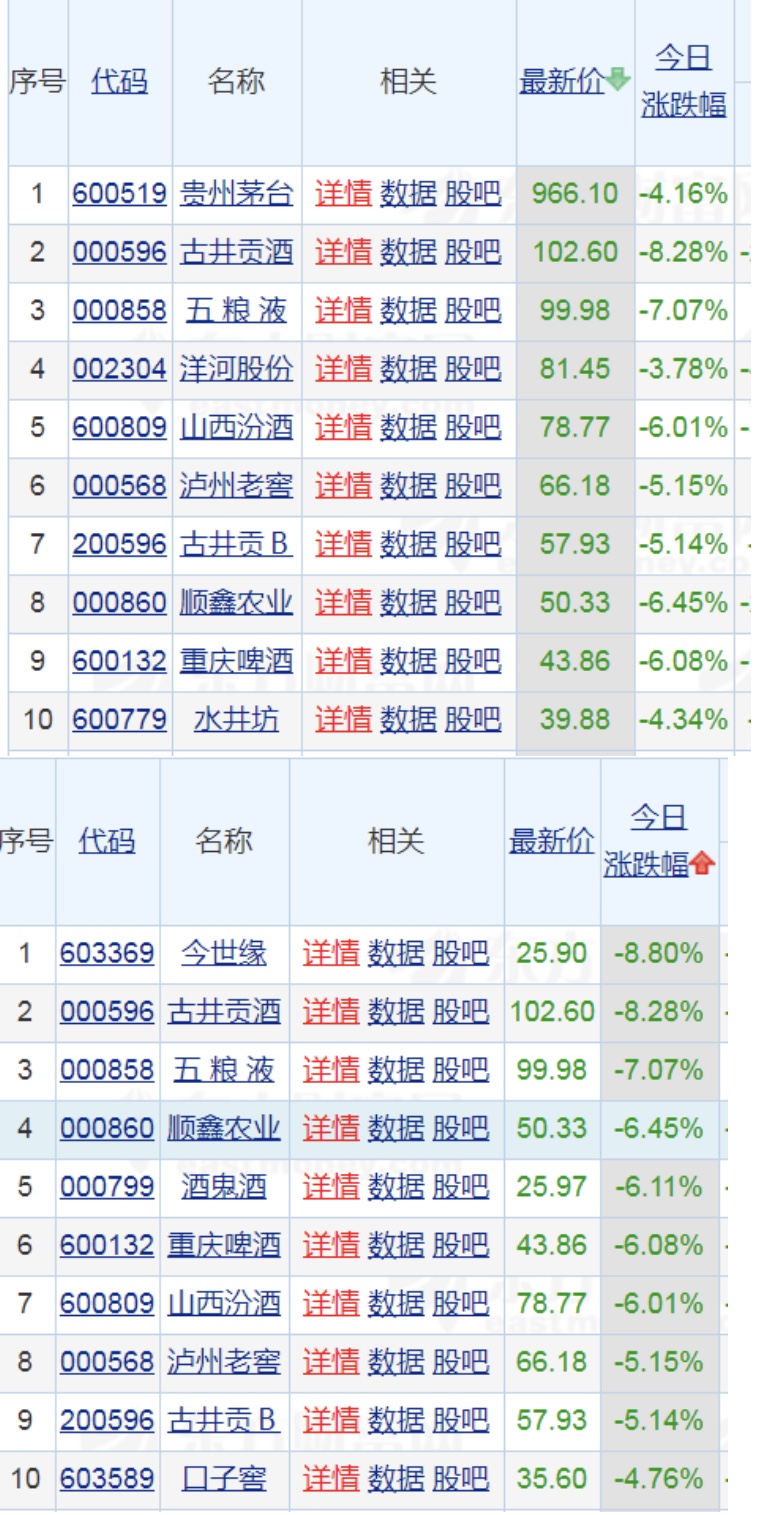
Task: Open 详情 for 口子窖
Action: click(x=331, y=1478)
